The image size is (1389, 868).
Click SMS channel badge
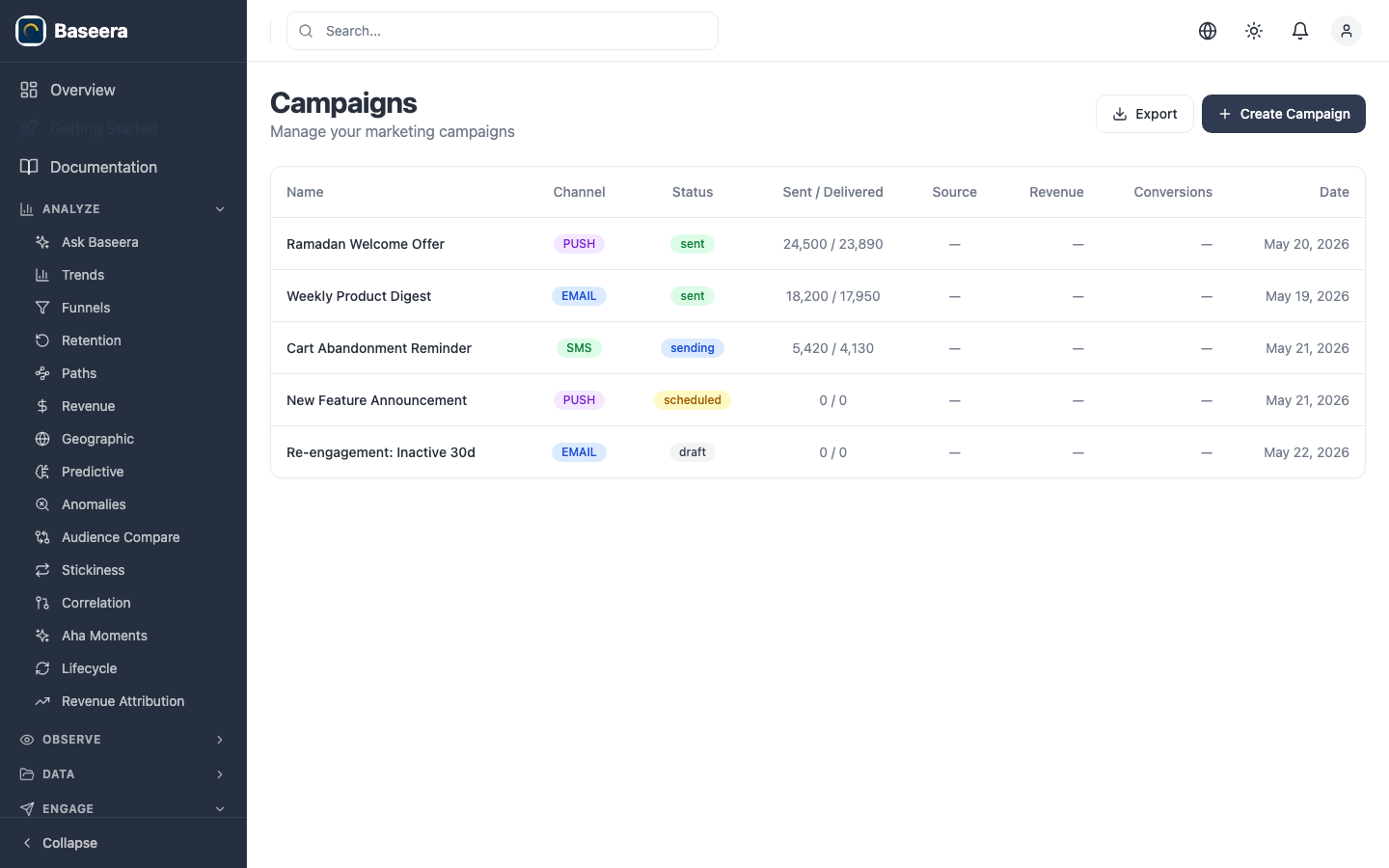(579, 348)
